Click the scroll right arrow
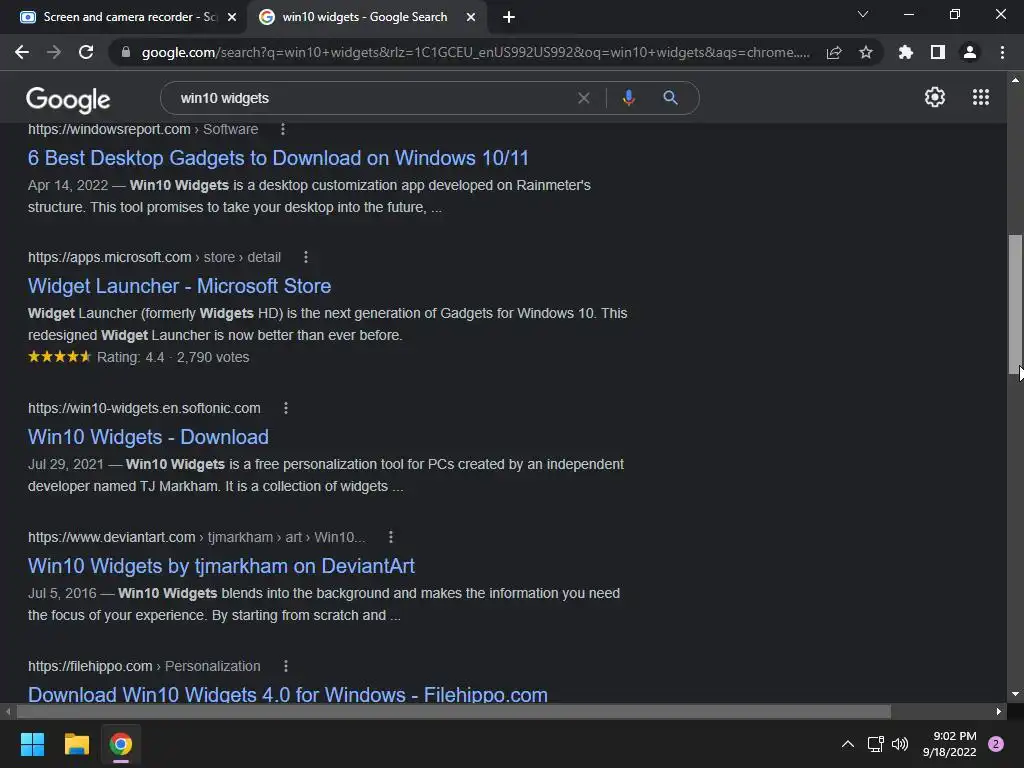This screenshot has height=768, width=1024. point(999,711)
